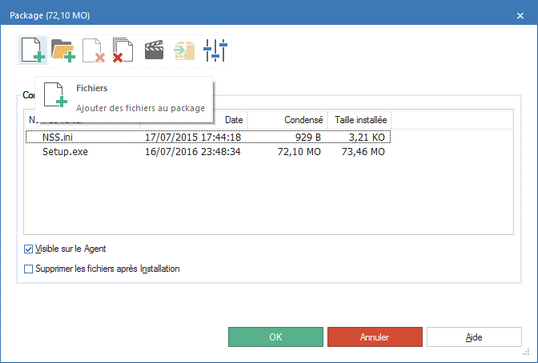Click the package import toolbar icon
Viewport: 538px width, 363px height.
point(184,50)
